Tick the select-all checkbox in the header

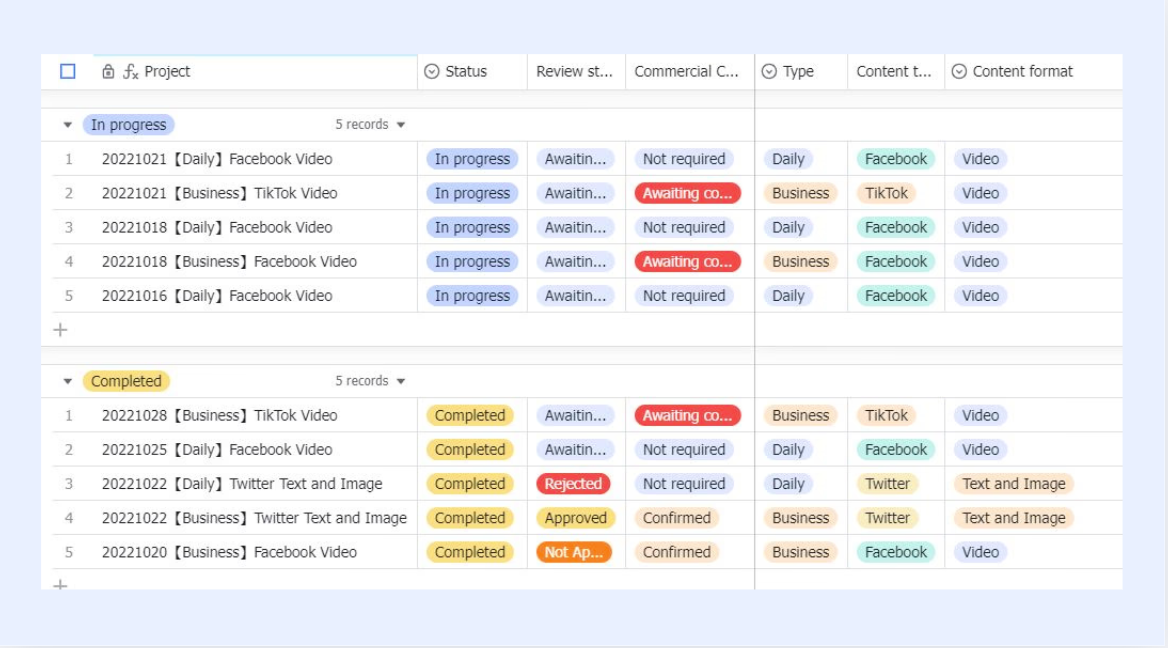(x=68, y=72)
